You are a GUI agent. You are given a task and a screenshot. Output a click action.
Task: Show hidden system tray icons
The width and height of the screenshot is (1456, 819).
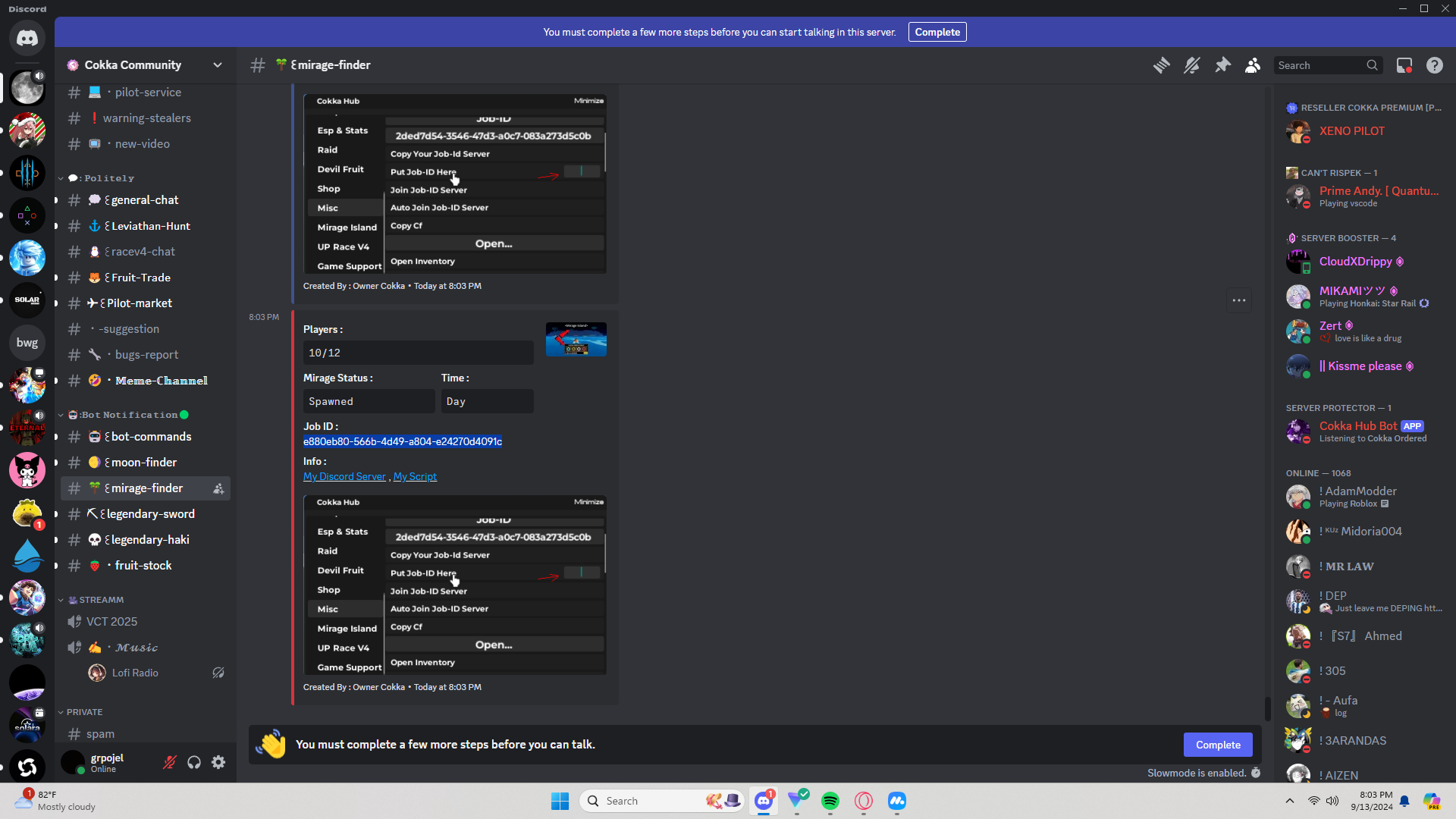pos(1290,801)
